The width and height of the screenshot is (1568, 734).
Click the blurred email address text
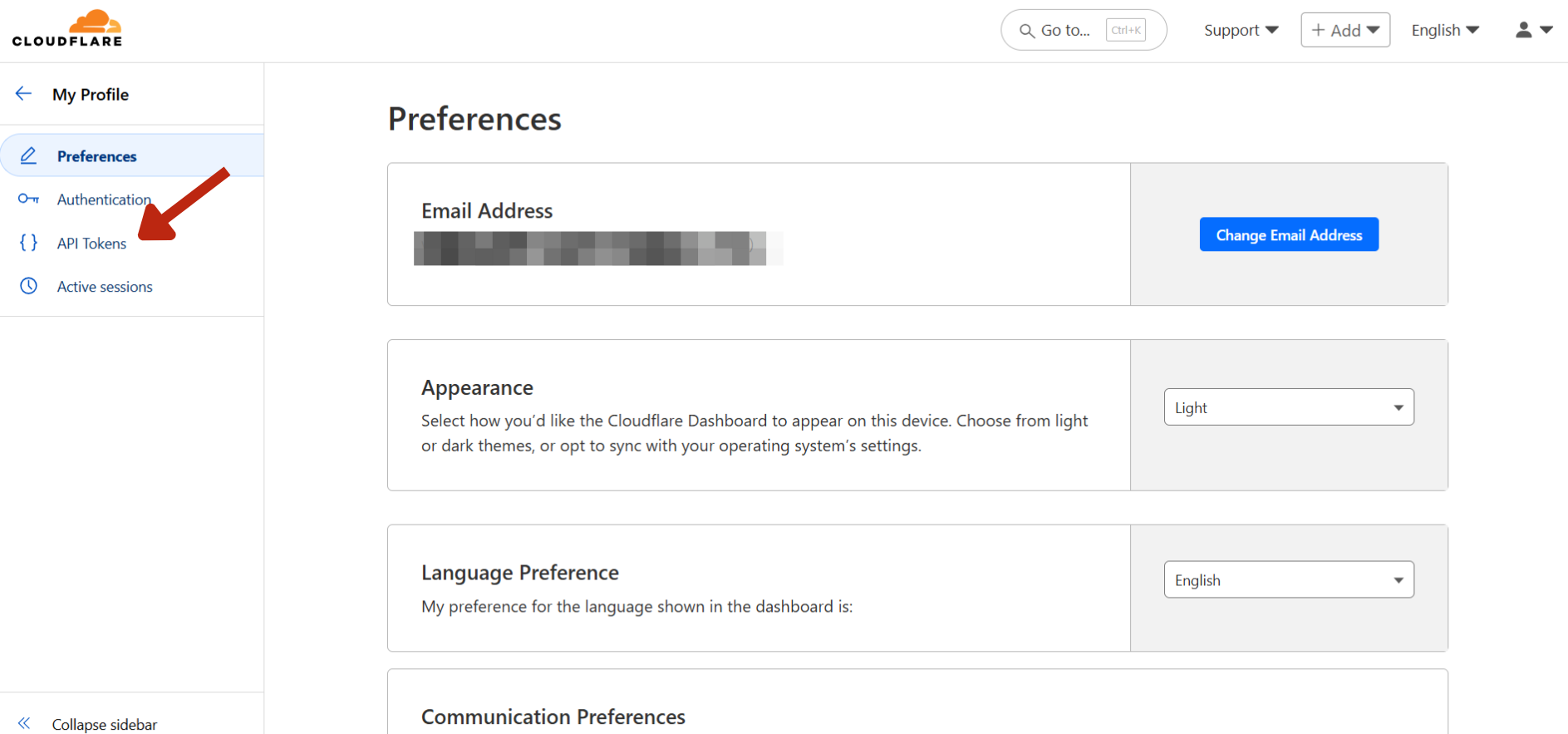click(x=598, y=248)
